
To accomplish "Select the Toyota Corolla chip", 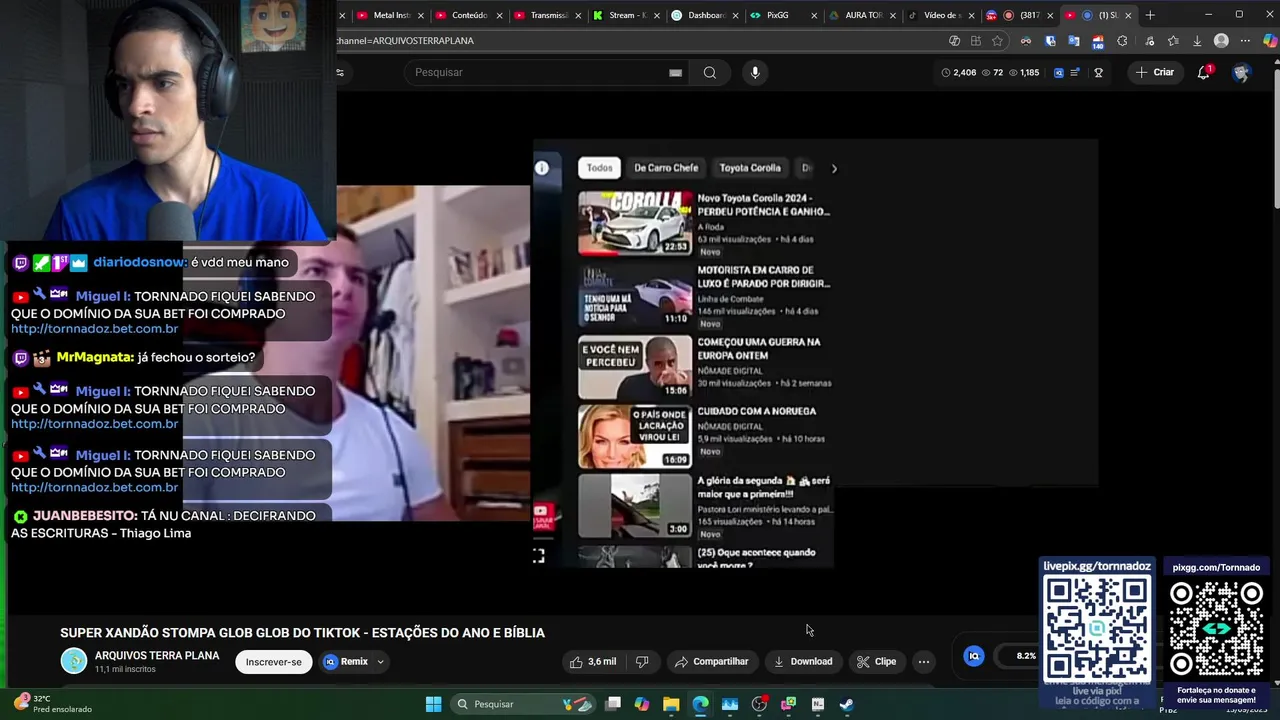I will pos(750,168).
